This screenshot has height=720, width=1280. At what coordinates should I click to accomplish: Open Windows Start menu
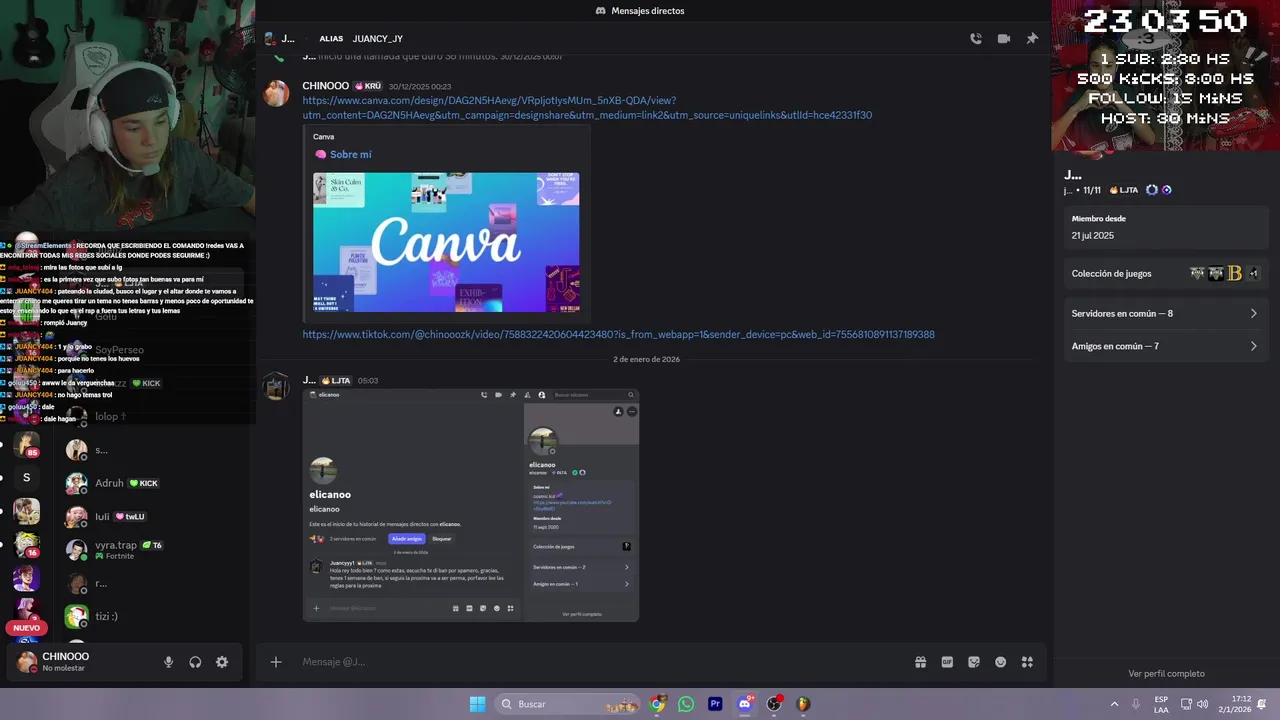click(x=478, y=704)
